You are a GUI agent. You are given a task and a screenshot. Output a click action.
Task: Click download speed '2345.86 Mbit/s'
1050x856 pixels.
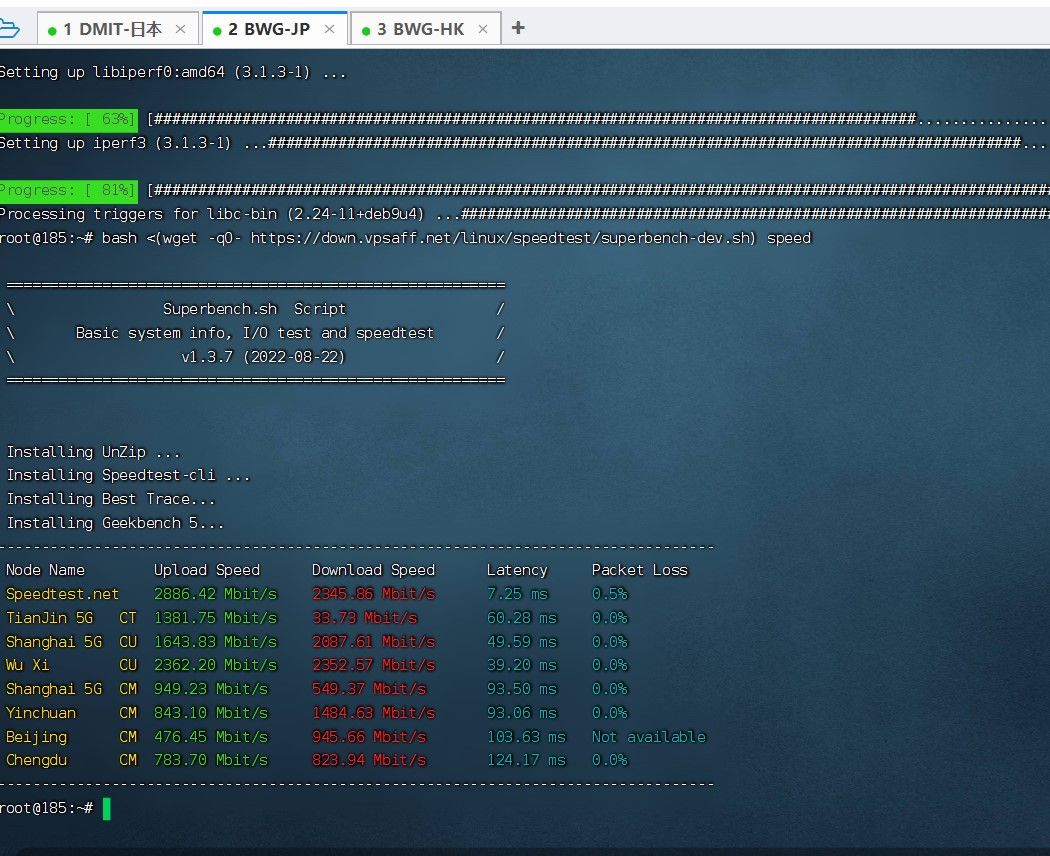click(x=374, y=594)
